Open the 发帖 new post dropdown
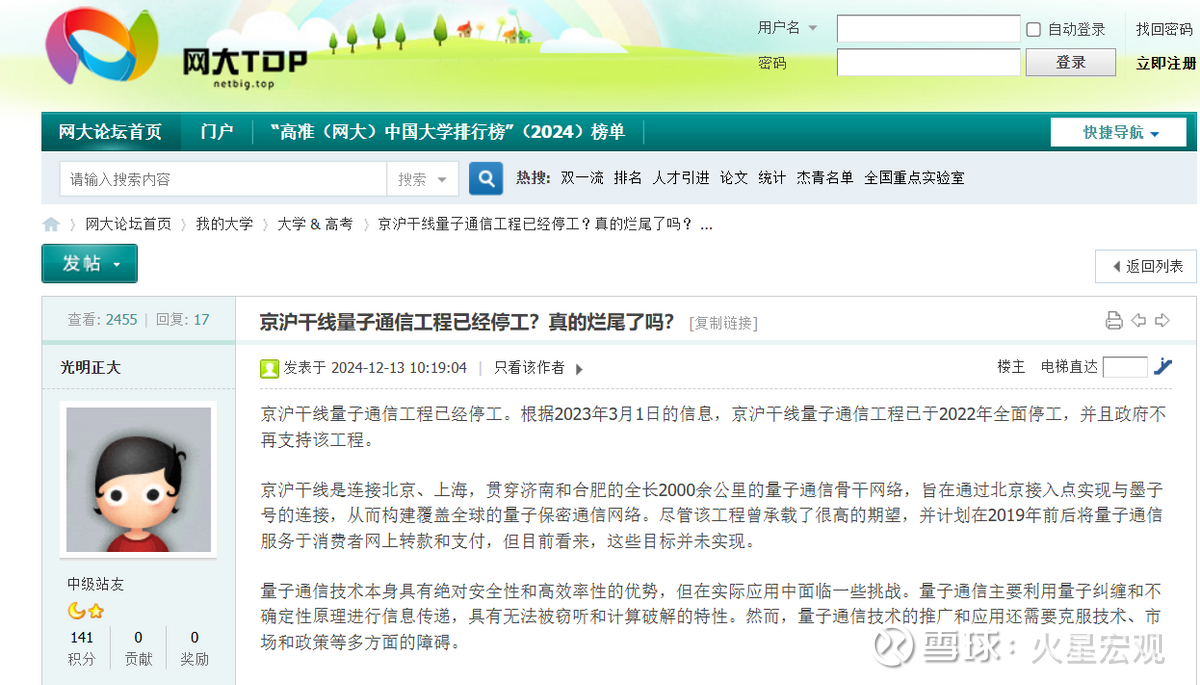The height and width of the screenshot is (685, 1200). (x=89, y=264)
